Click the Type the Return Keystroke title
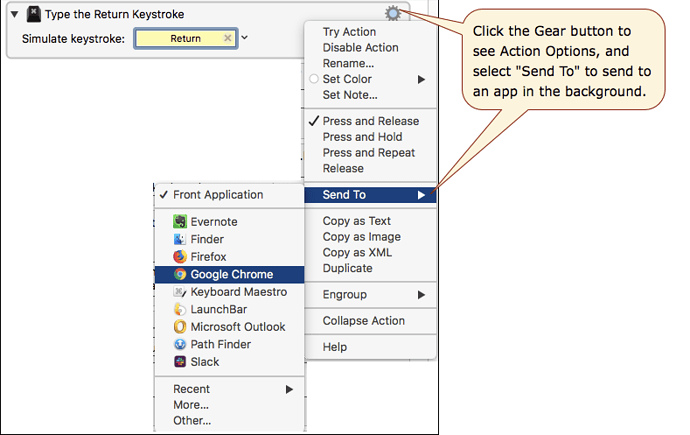The width and height of the screenshot is (690, 435). click(x=114, y=15)
